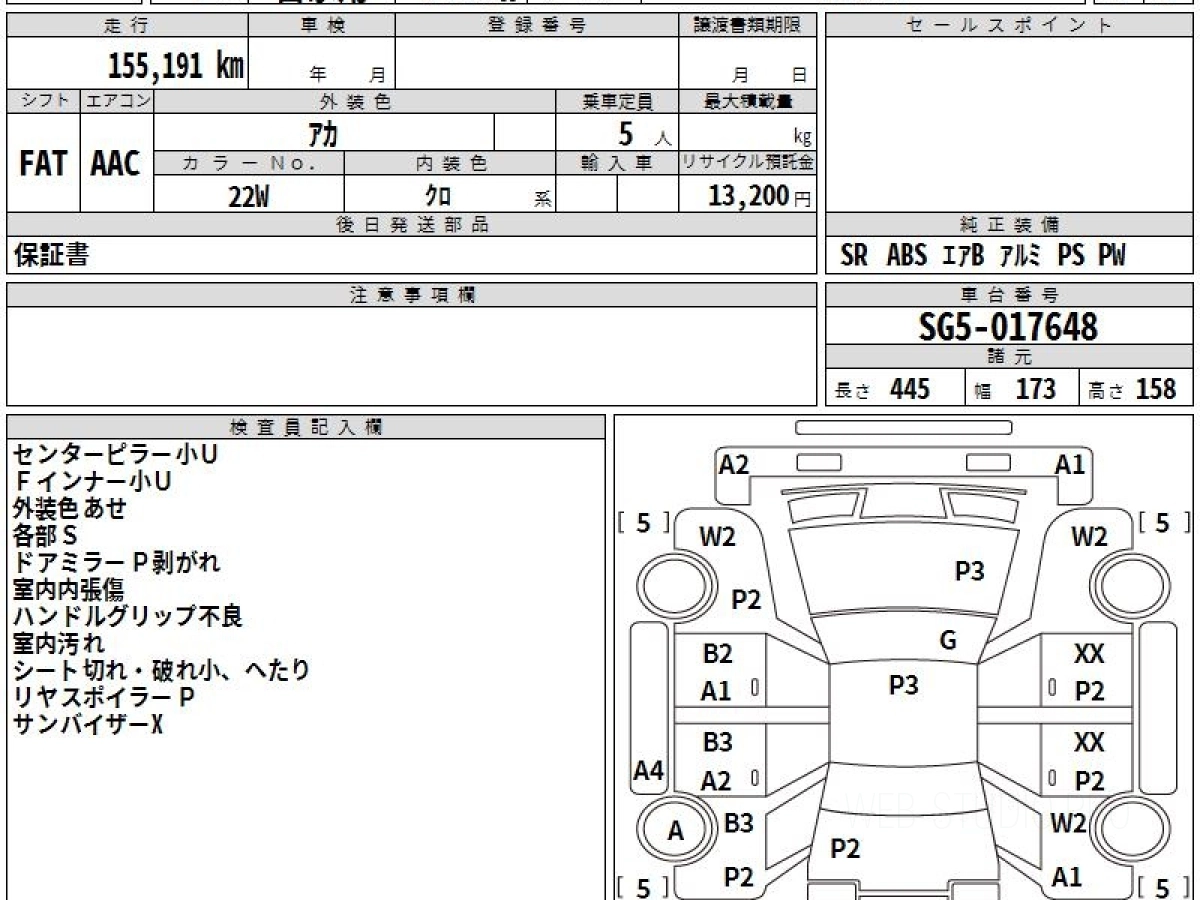Click the シフト header cell
1200x900 pixels.
pyautogui.click(x=43, y=101)
